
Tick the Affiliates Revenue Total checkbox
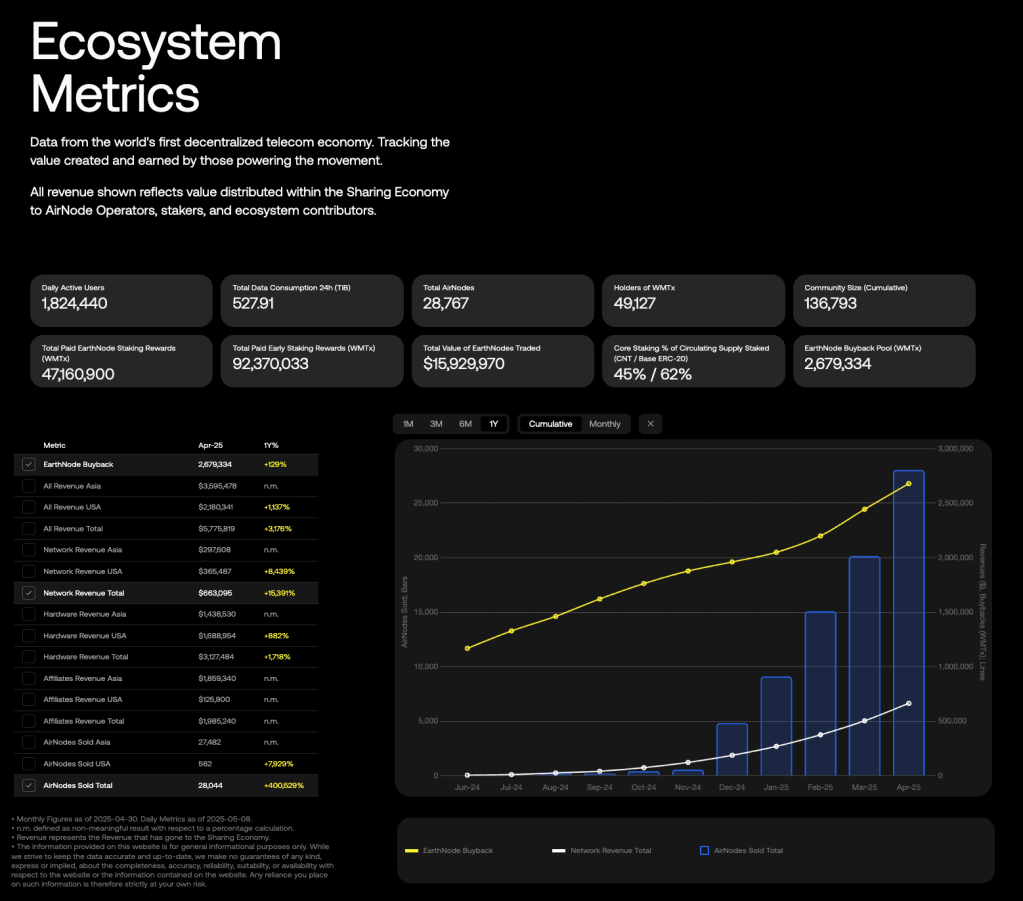point(29,721)
